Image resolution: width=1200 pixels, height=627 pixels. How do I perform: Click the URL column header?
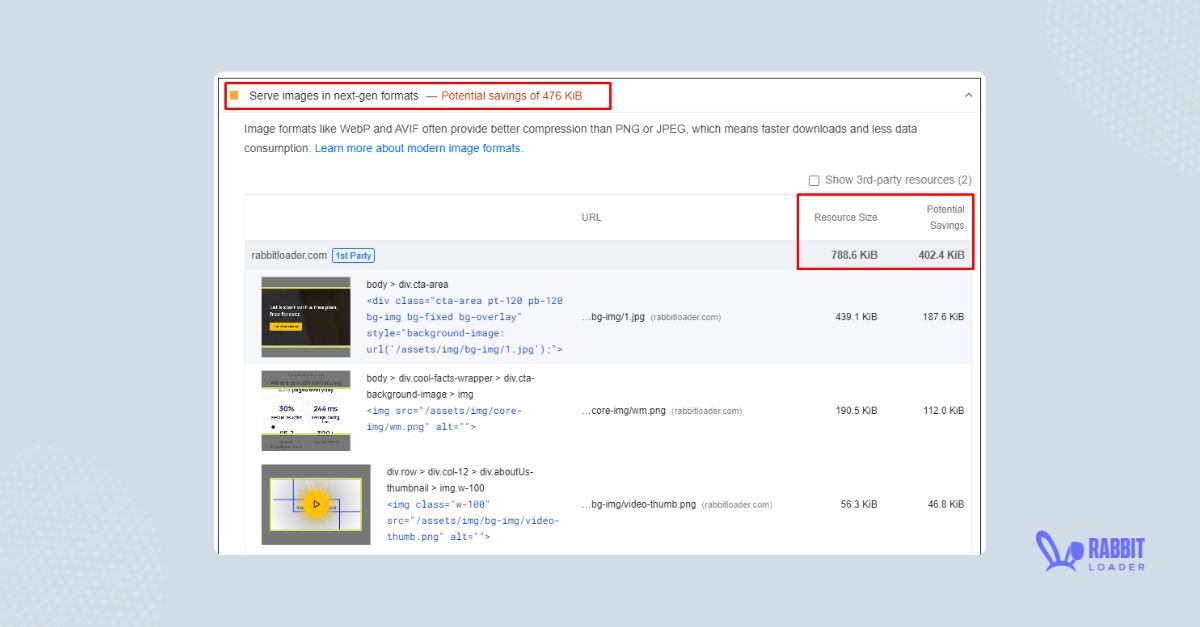pyautogui.click(x=591, y=217)
